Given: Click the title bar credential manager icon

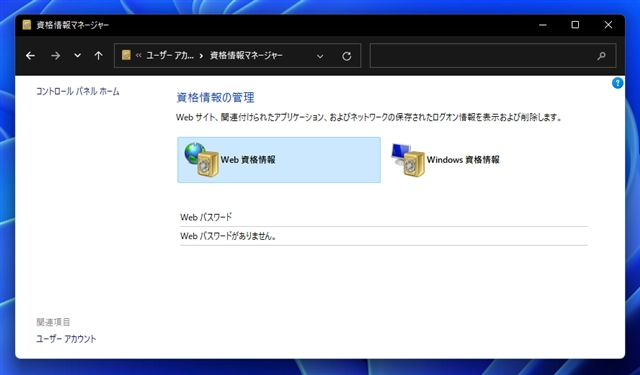Looking at the screenshot, I should 27,25.
